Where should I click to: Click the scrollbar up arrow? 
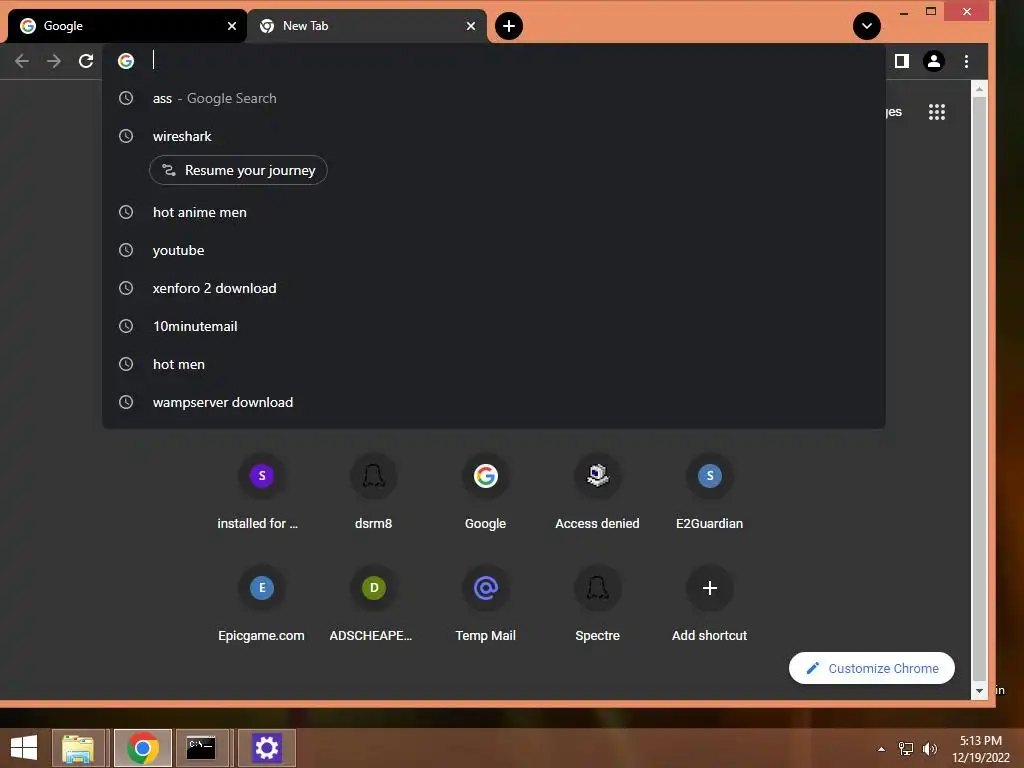(x=979, y=88)
